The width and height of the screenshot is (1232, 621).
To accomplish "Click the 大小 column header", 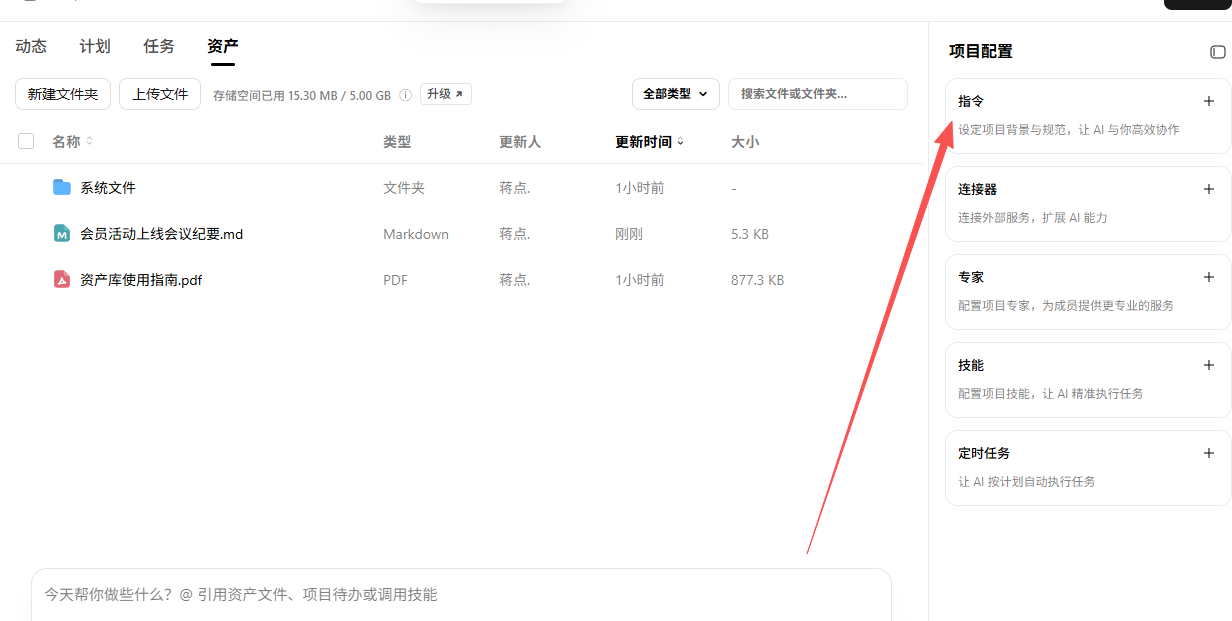I will [745, 142].
